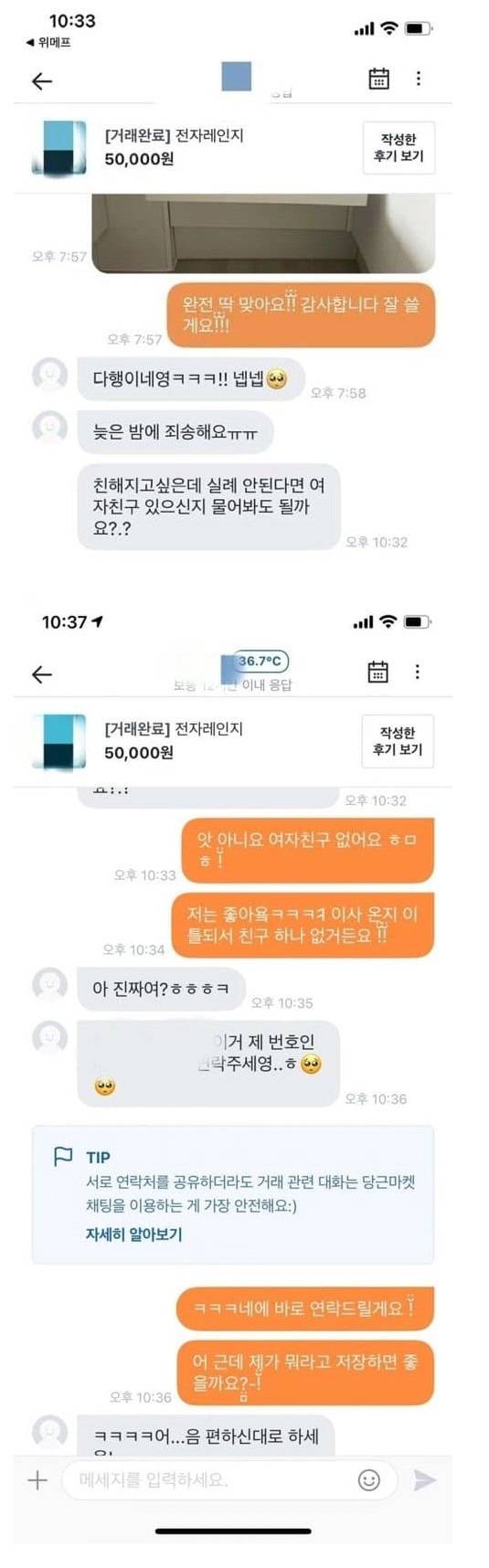
Task: Open the 전자레인지 product thumbnail in lower chat
Action: point(58,741)
